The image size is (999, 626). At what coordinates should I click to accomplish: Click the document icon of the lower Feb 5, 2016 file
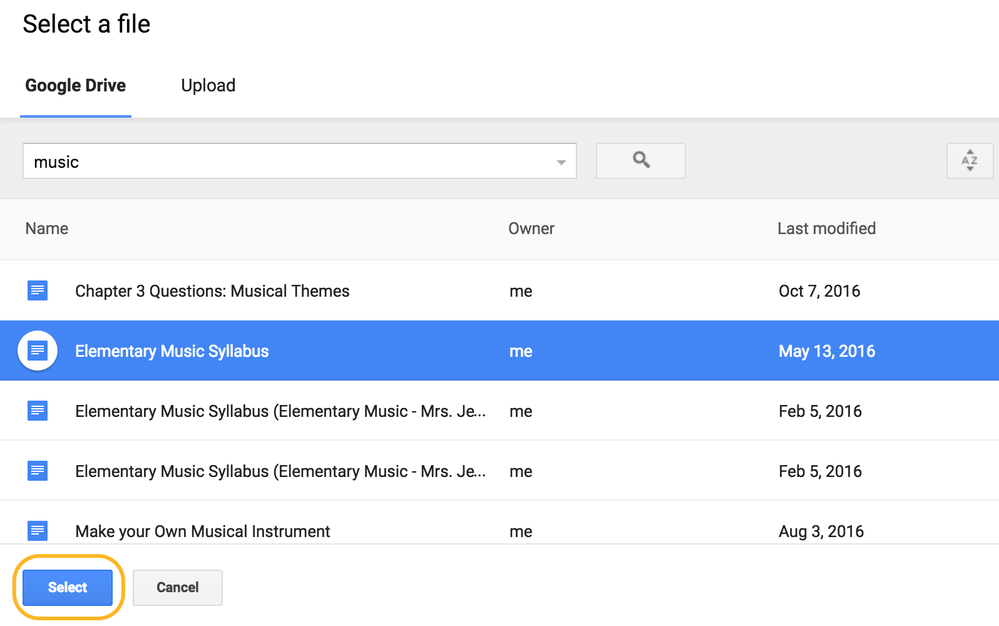click(x=38, y=471)
